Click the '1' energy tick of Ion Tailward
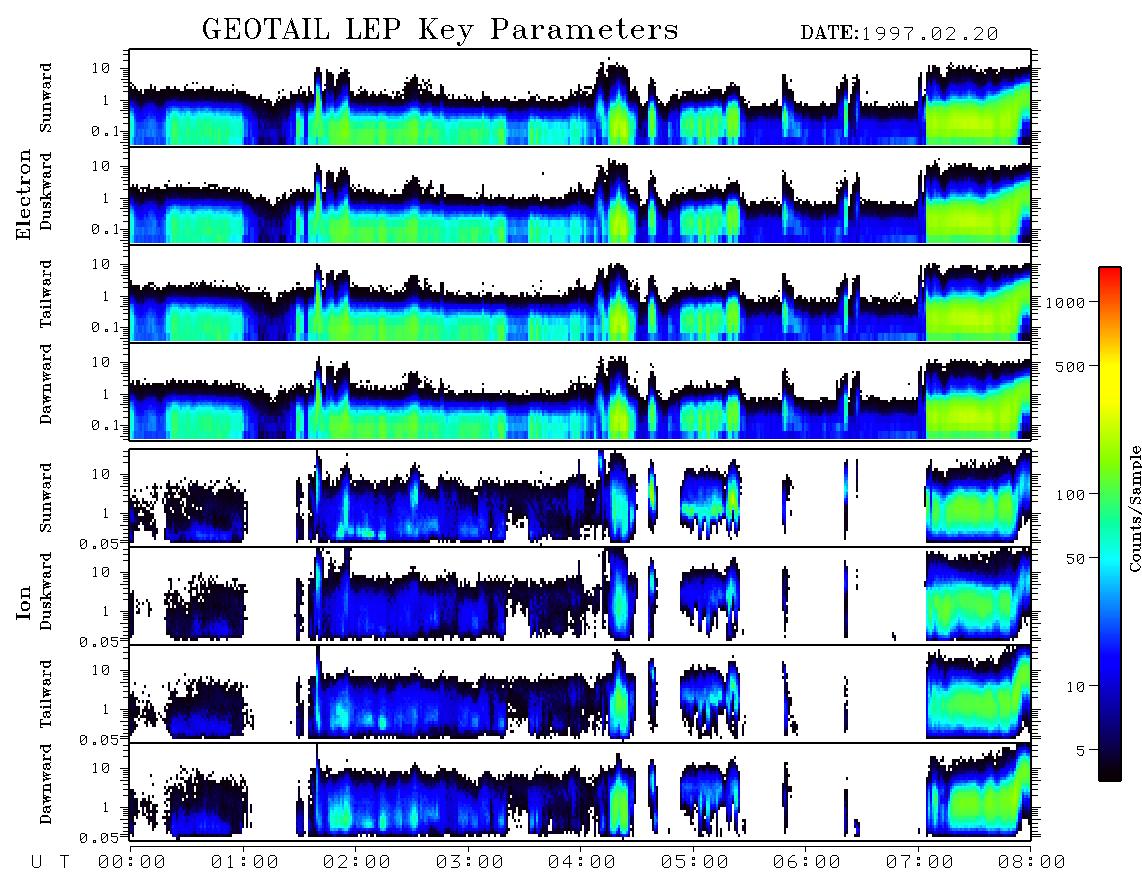The height and width of the screenshot is (880, 1142). tap(106, 710)
